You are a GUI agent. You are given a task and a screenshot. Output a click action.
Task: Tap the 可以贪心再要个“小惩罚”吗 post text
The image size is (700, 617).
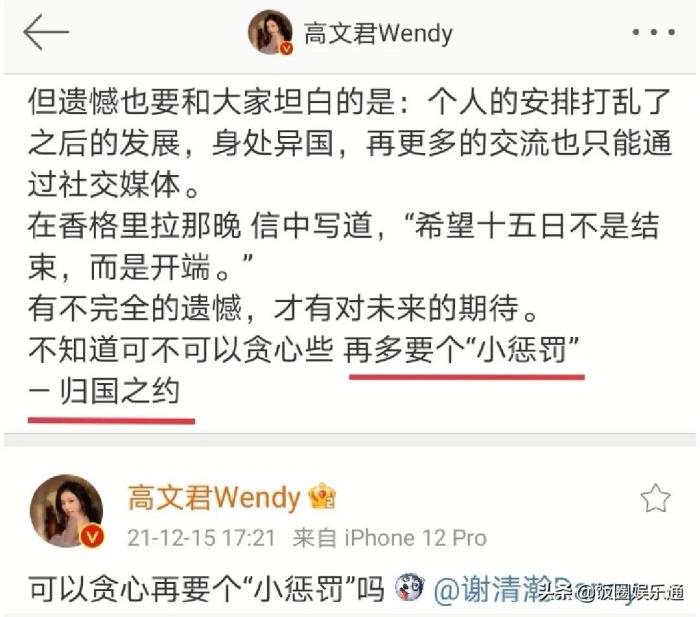207,589
